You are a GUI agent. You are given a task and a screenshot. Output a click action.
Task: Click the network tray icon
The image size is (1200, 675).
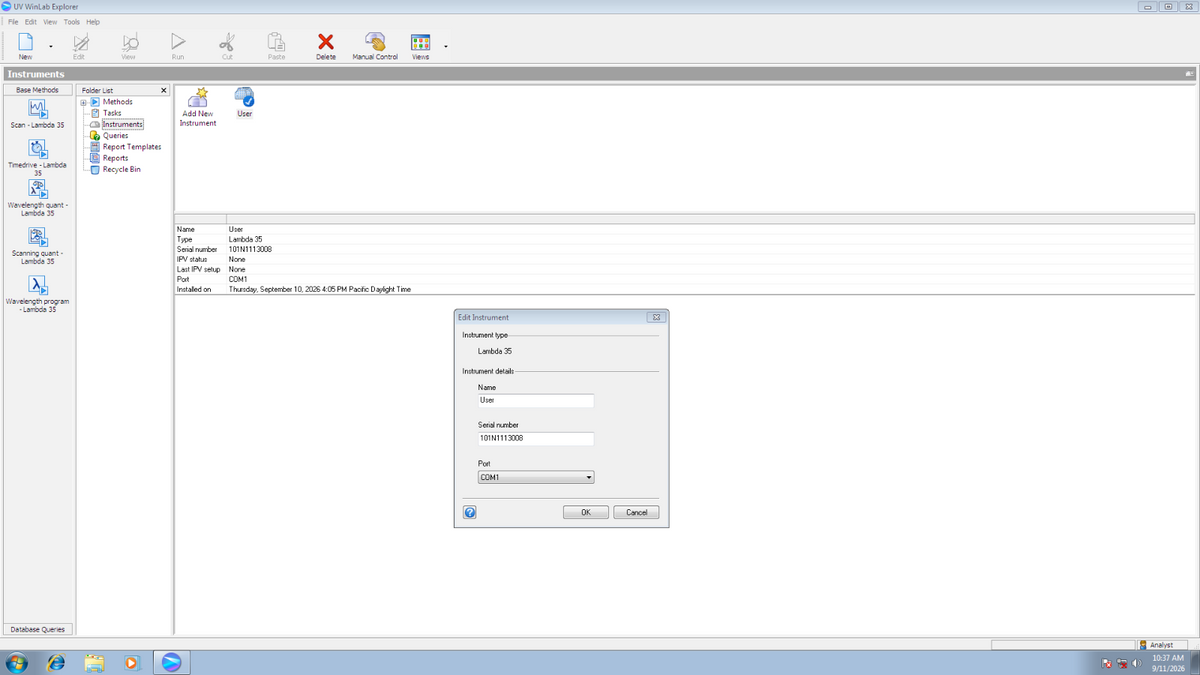coord(1122,663)
